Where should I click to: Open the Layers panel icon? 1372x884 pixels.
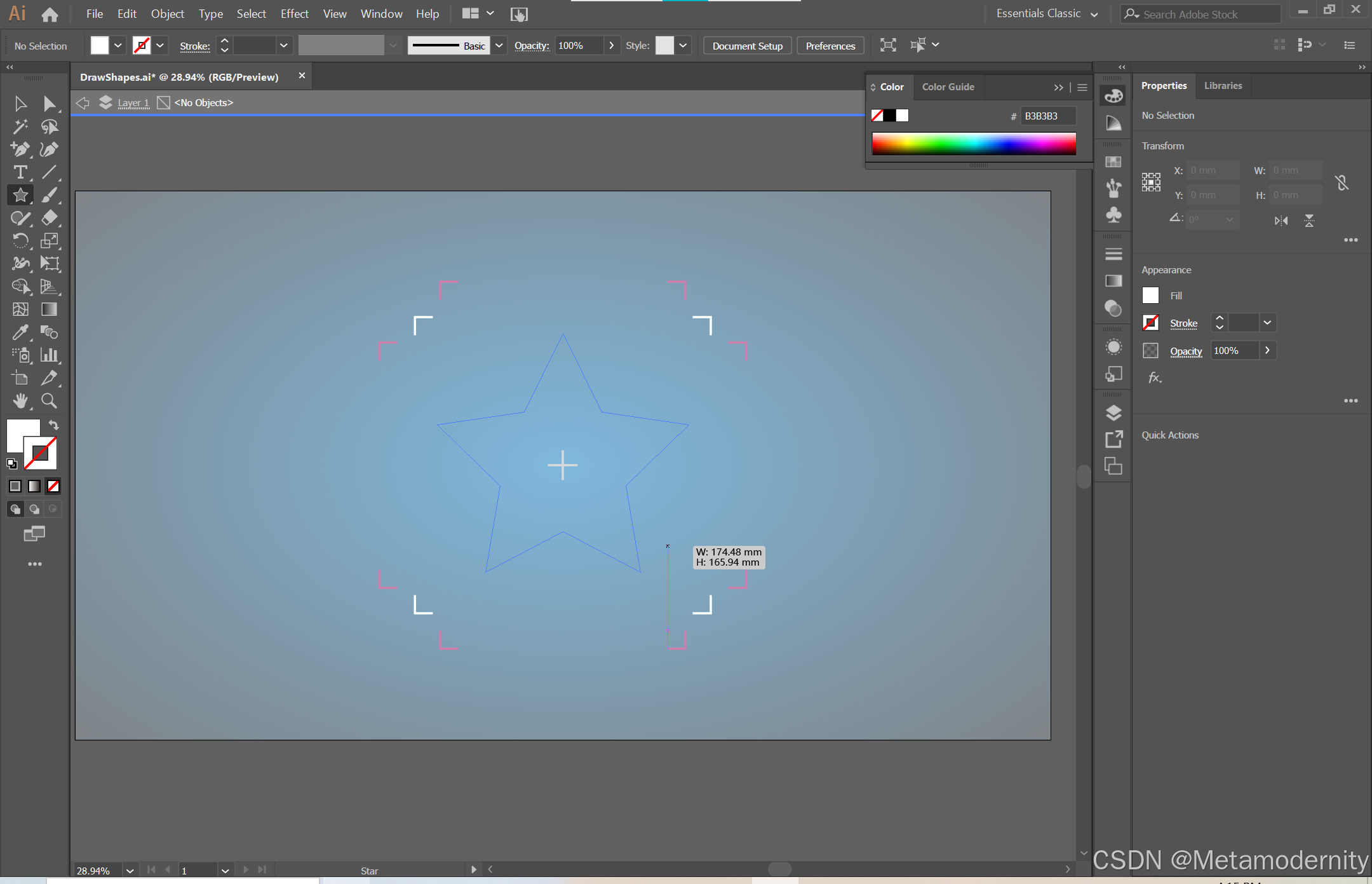pos(1113,412)
